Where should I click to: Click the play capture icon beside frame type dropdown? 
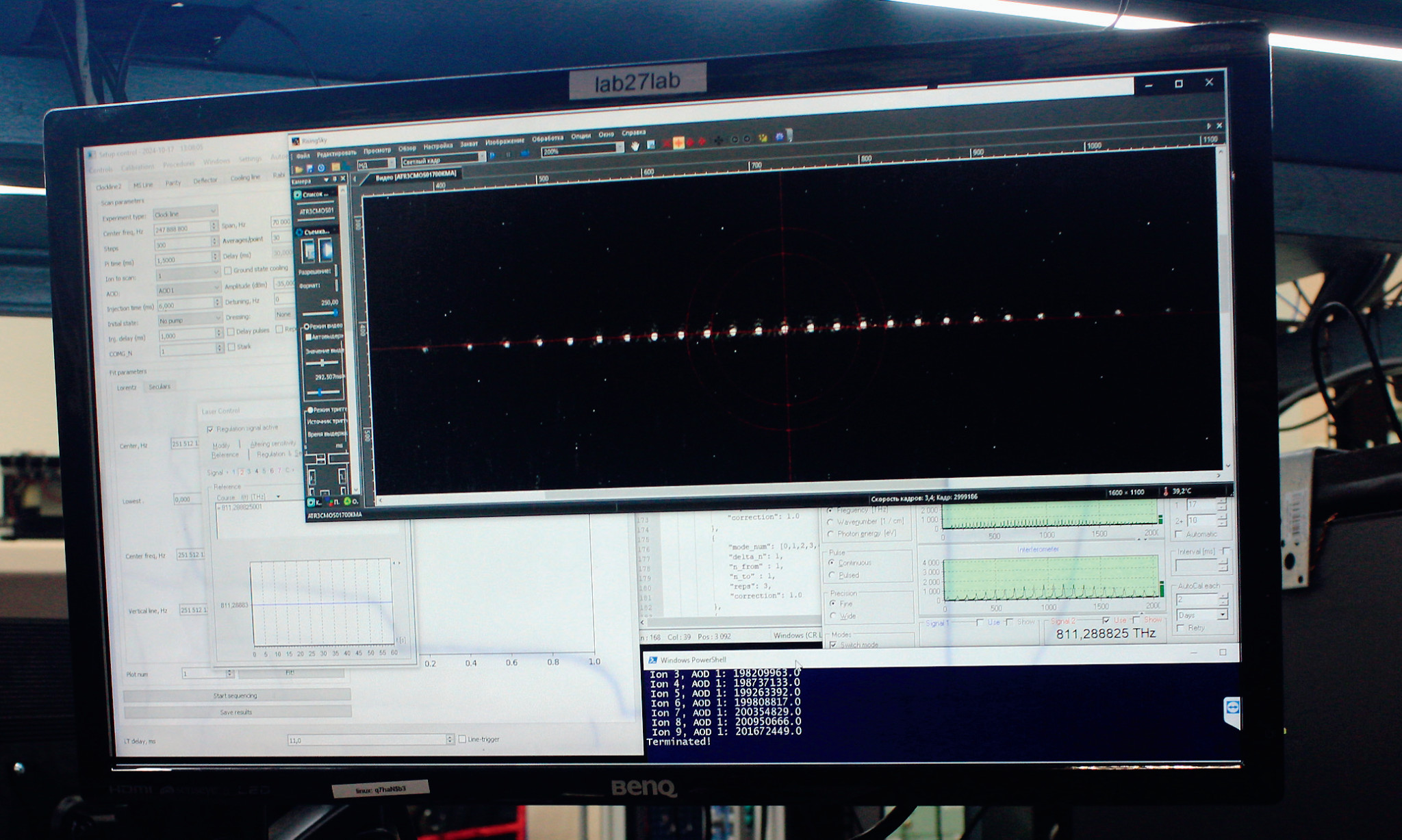(x=492, y=155)
